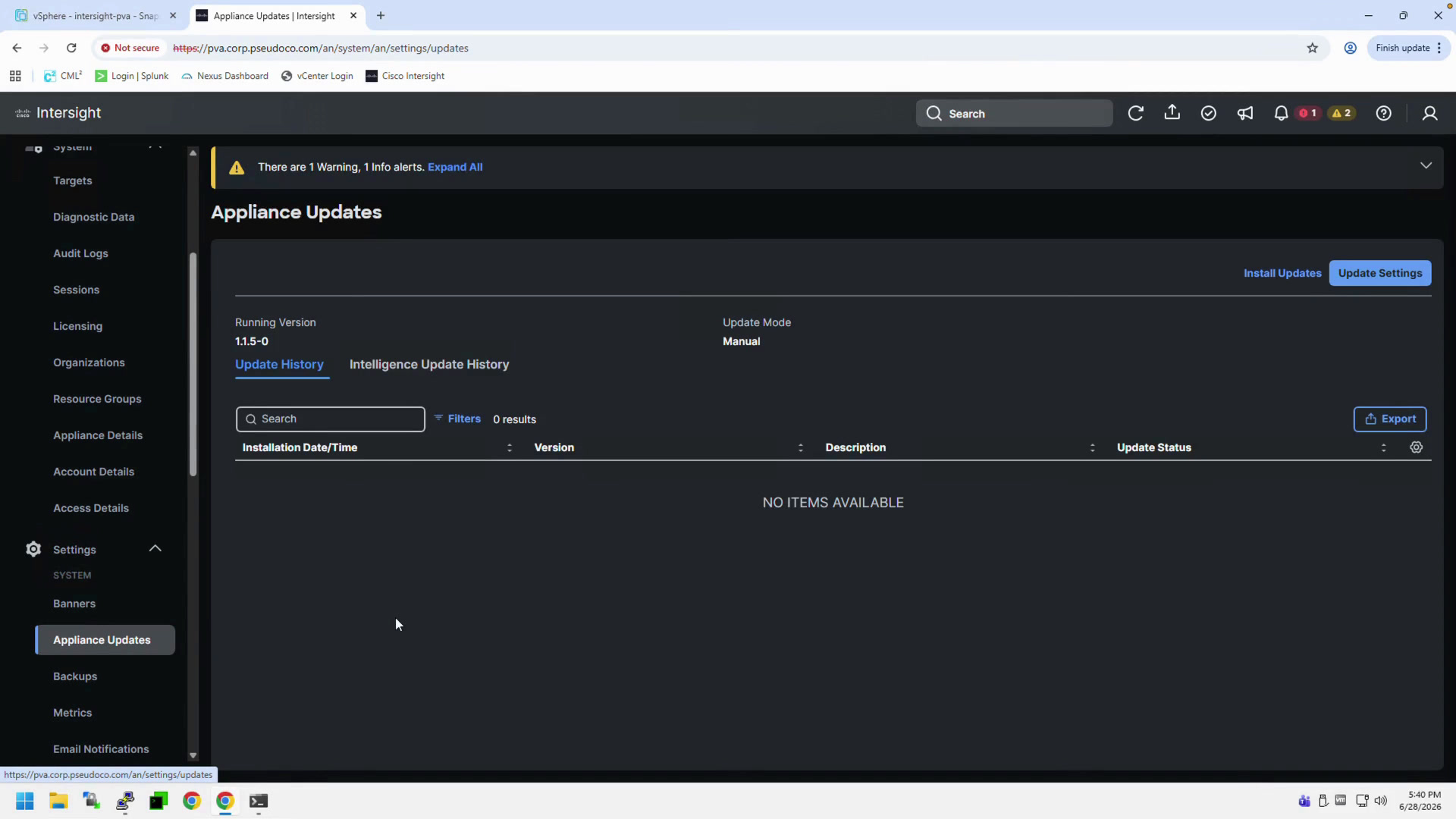Open the requests checkmark icon
Viewport: 1456px width, 819px height.
(x=1209, y=113)
